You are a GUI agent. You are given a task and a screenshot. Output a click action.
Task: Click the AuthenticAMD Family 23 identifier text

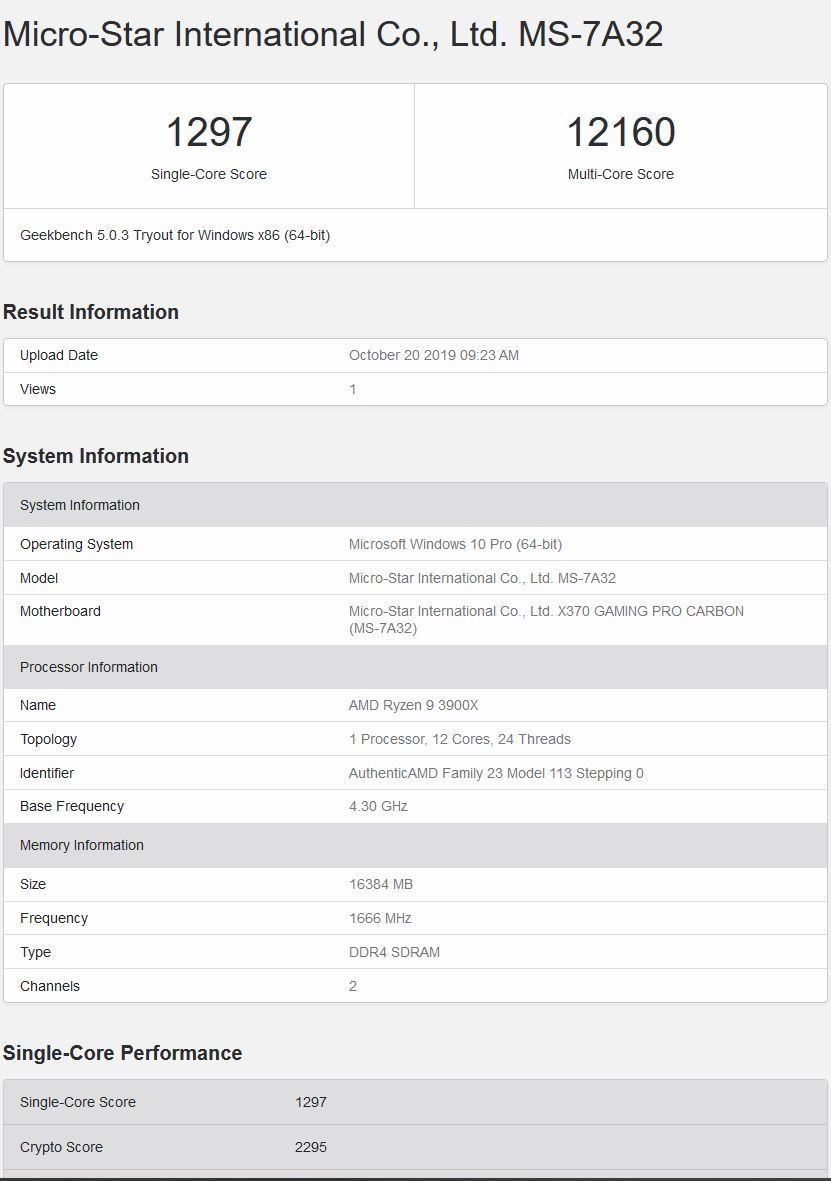tap(496, 773)
